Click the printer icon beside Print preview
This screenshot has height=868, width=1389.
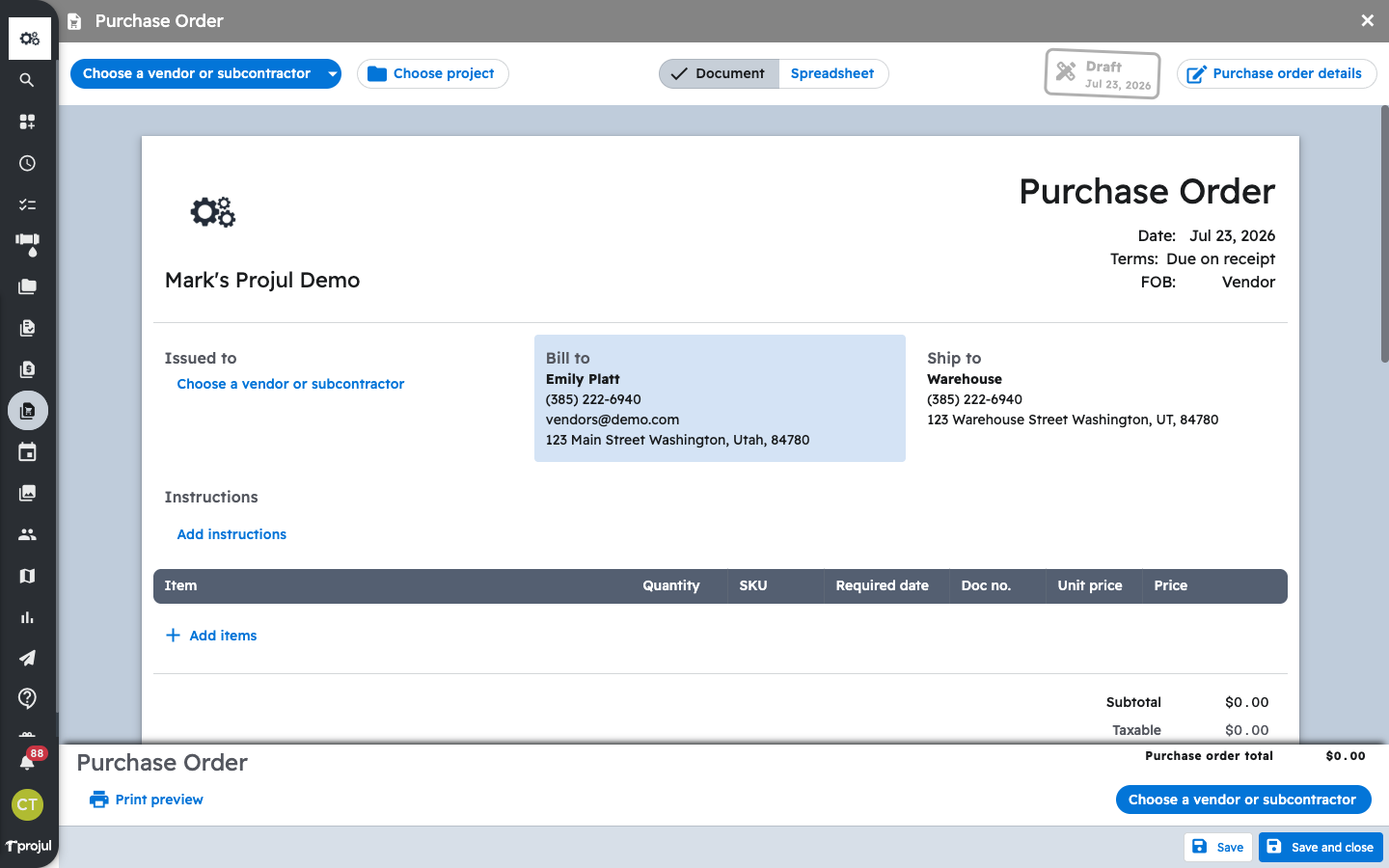[x=98, y=800]
